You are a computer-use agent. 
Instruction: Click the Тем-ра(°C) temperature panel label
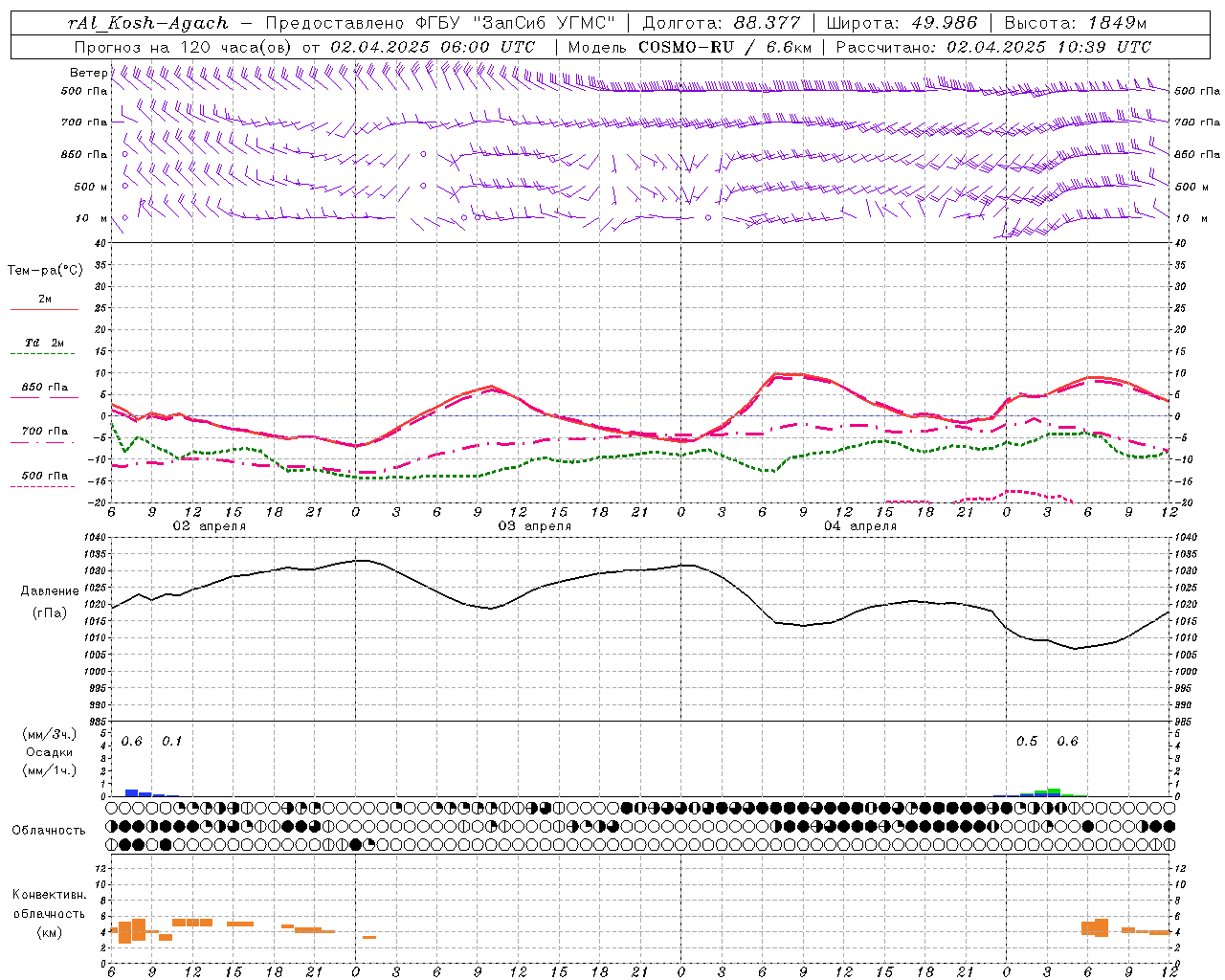pyautogui.click(x=45, y=271)
